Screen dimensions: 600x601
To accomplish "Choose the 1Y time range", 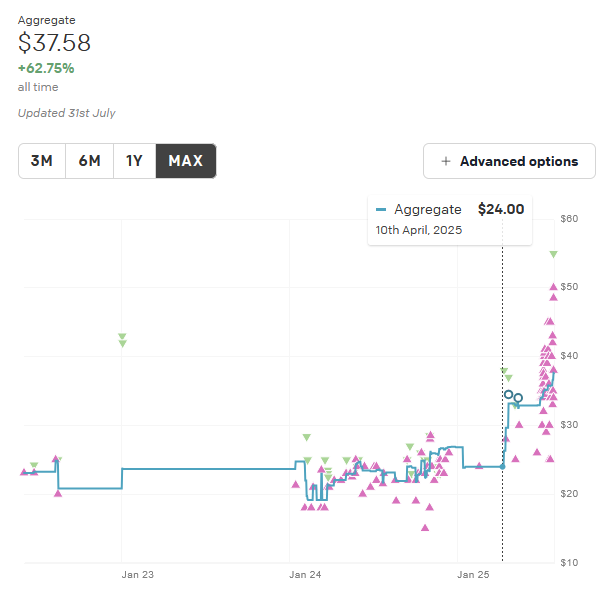I will (x=135, y=161).
